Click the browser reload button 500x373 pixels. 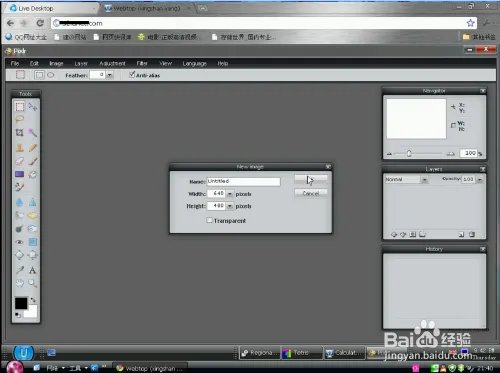[40, 23]
